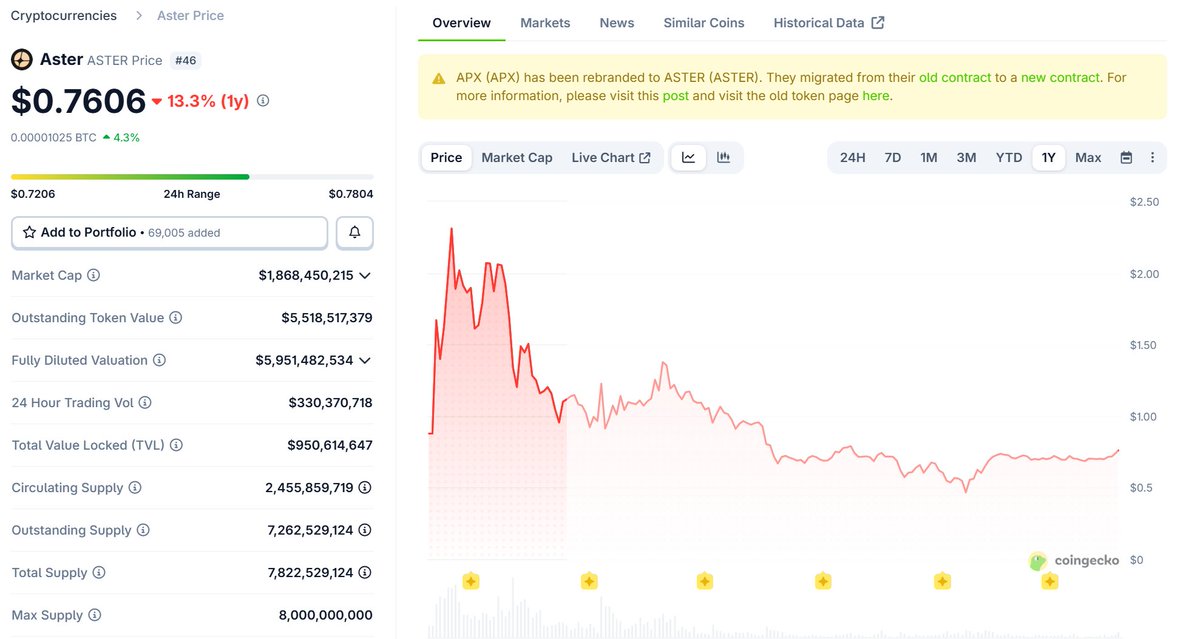1200x639 pixels.
Task: Click the $330,370,718 trading volume value
Action: tap(330, 403)
